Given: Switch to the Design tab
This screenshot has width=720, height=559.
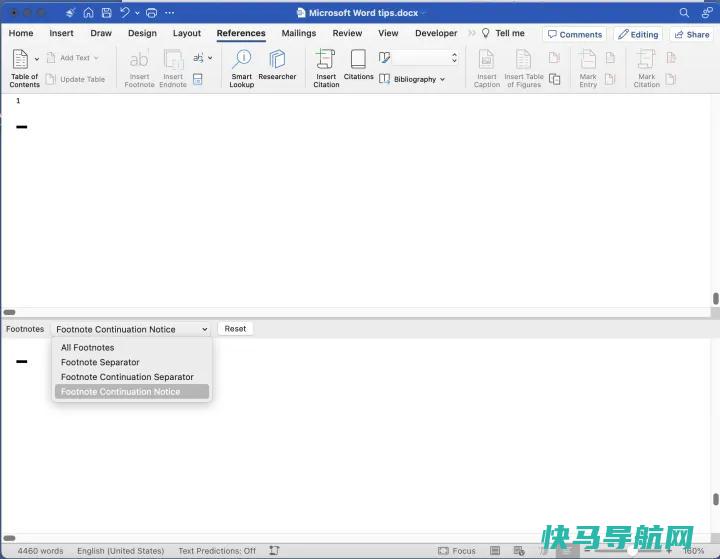Looking at the screenshot, I should point(142,33).
